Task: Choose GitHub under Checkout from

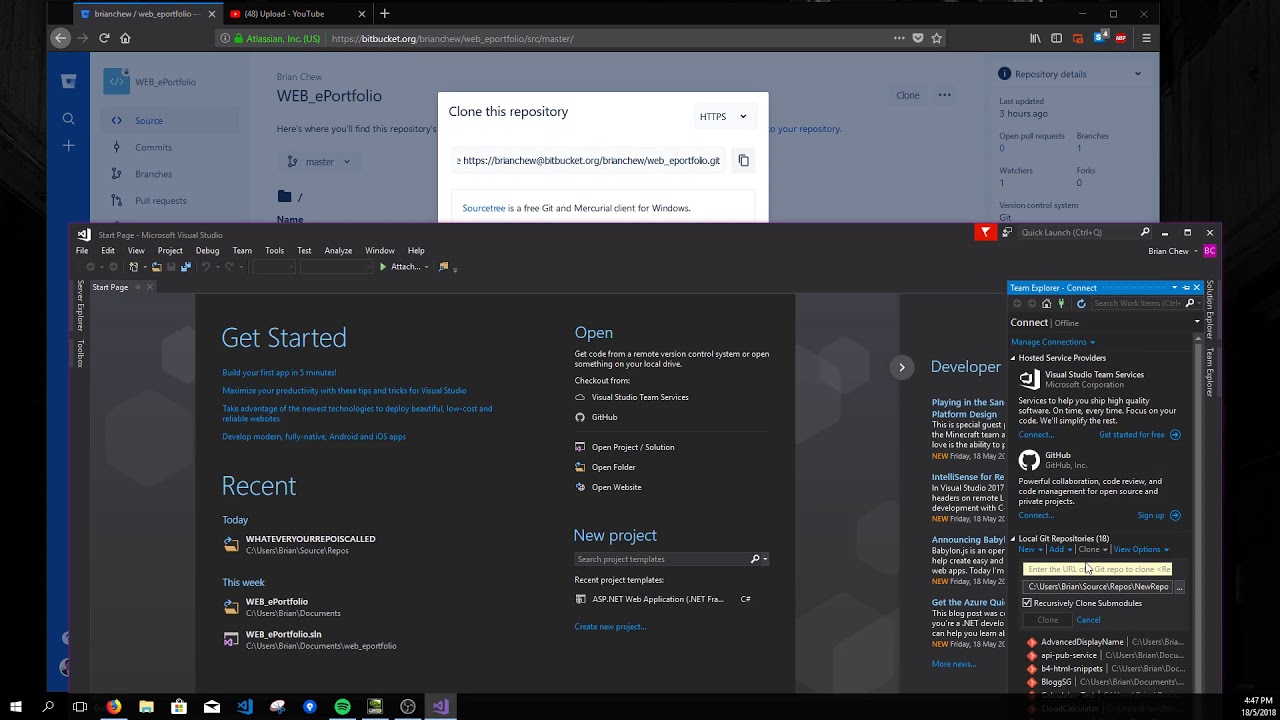Action: pos(604,417)
